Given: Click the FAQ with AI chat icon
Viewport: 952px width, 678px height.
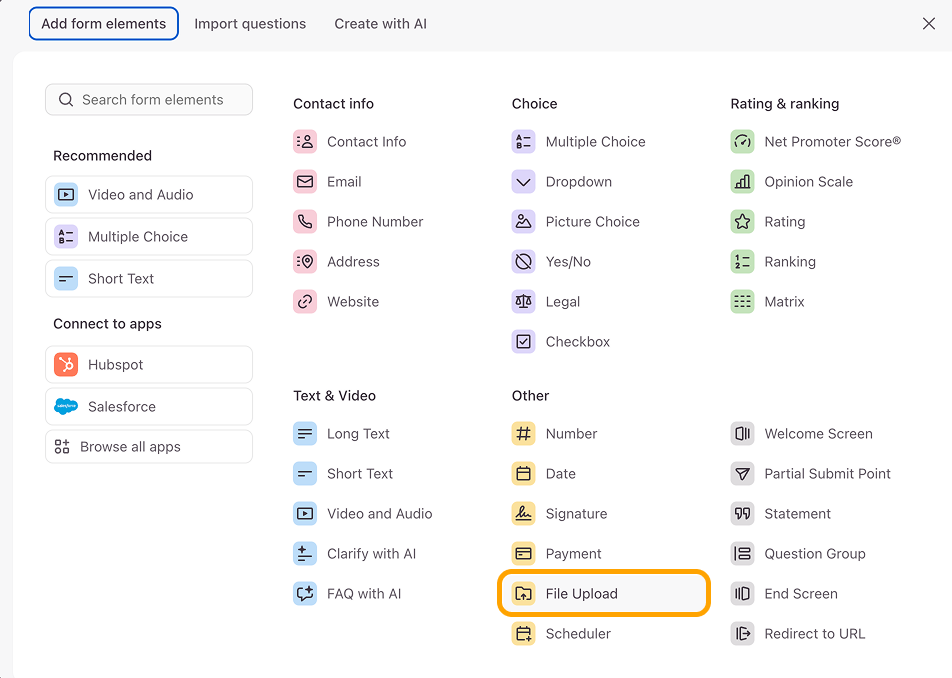Looking at the screenshot, I should [305, 594].
